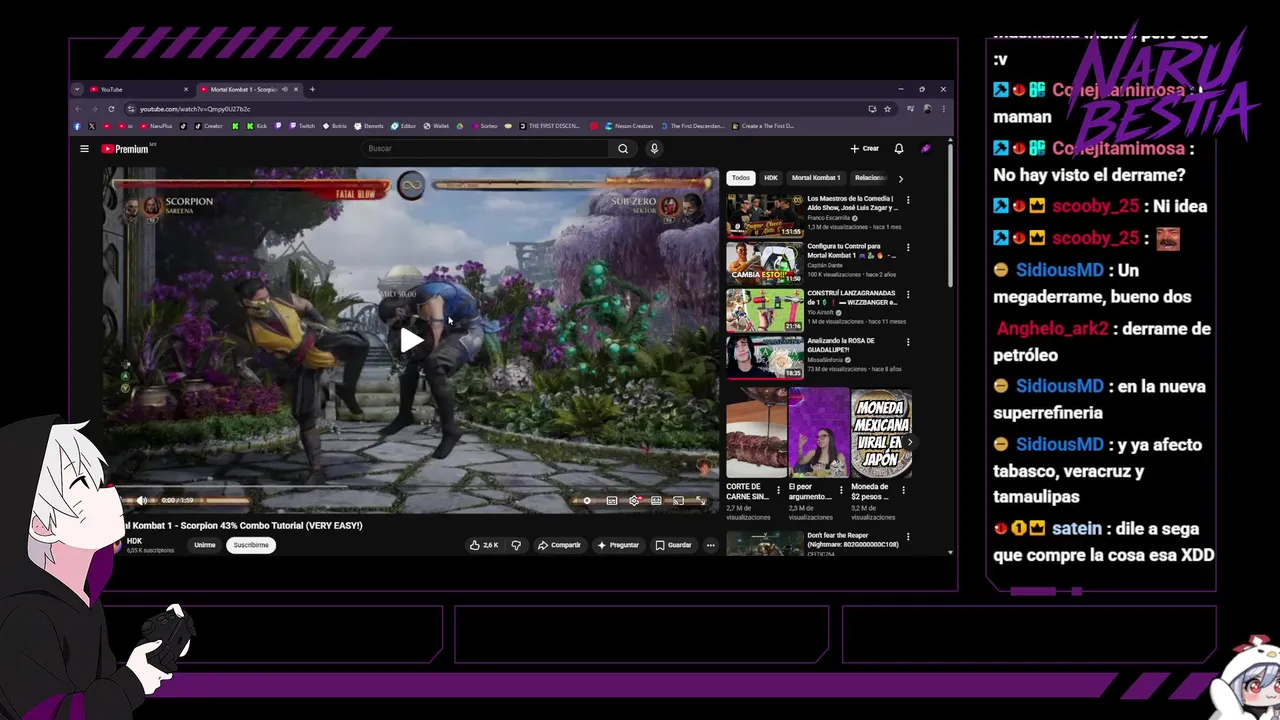
Task: Play the Scorpion combo tutorial video
Action: point(411,340)
